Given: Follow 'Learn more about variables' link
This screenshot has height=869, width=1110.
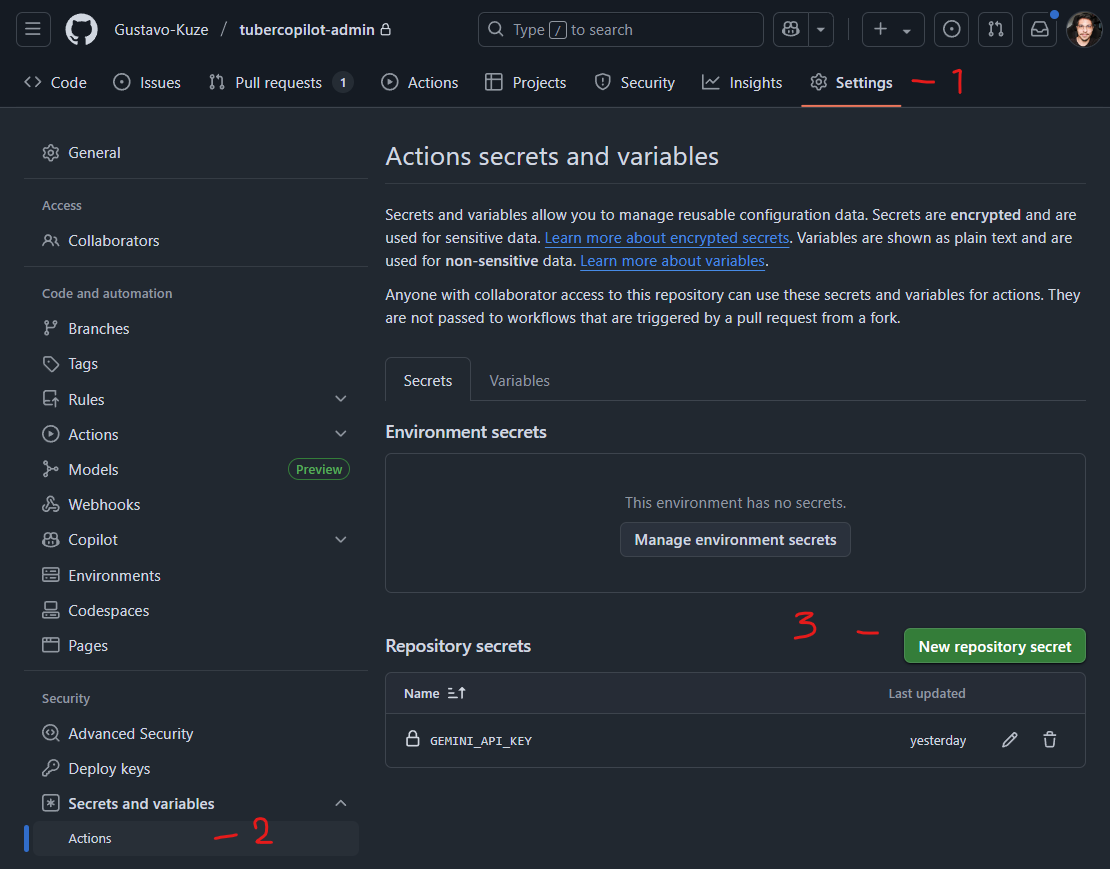Looking at the screenshot, I should [x=673, y=261].
